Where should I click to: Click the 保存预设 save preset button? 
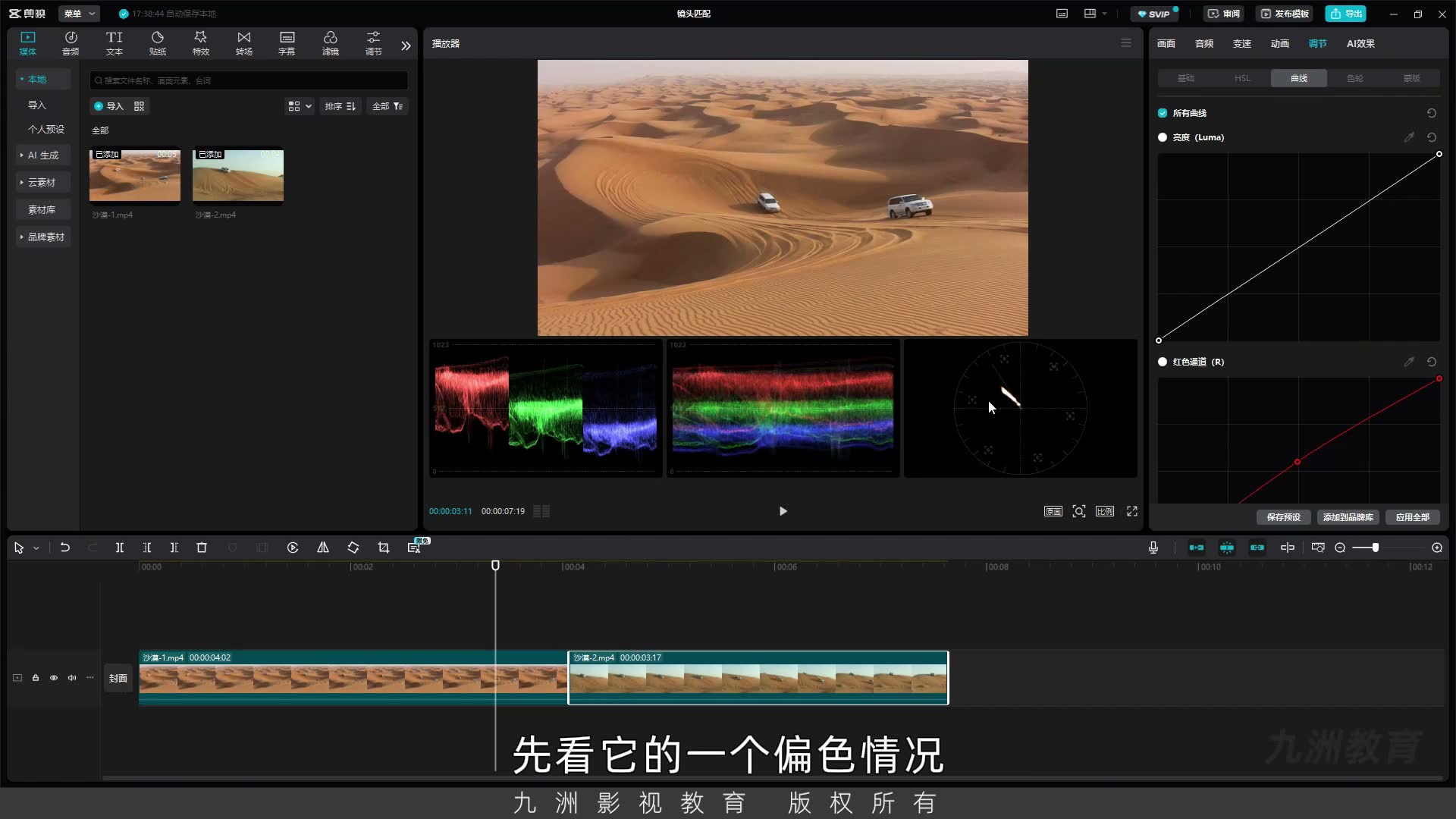[1283, 517]
